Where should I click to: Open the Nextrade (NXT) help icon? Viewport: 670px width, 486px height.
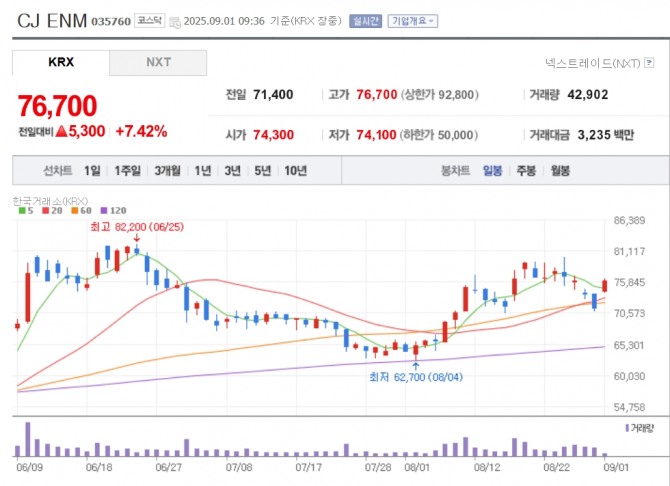tap(647, 62)
